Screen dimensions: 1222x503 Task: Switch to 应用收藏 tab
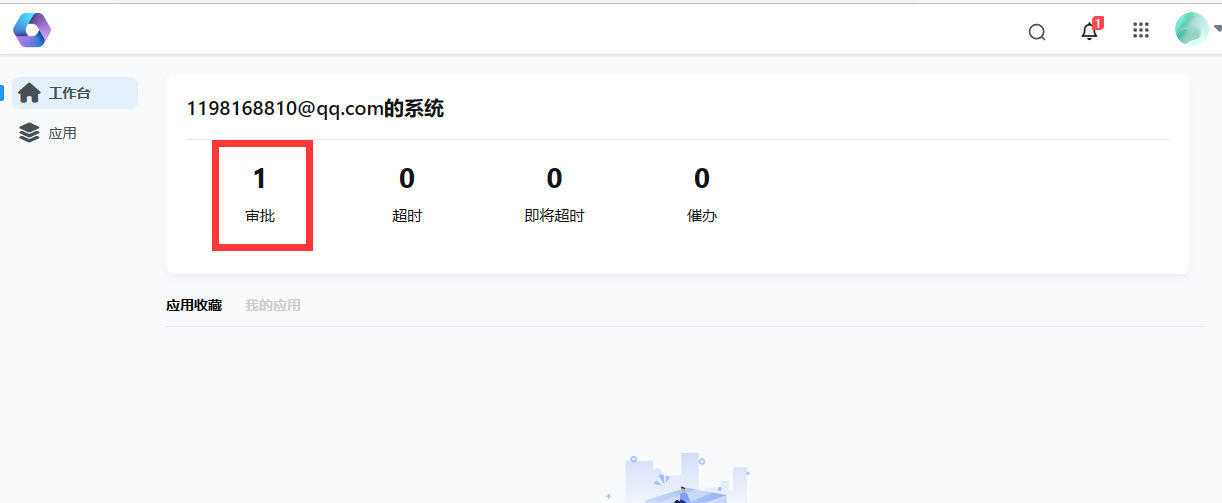click(x=194, y=305)
